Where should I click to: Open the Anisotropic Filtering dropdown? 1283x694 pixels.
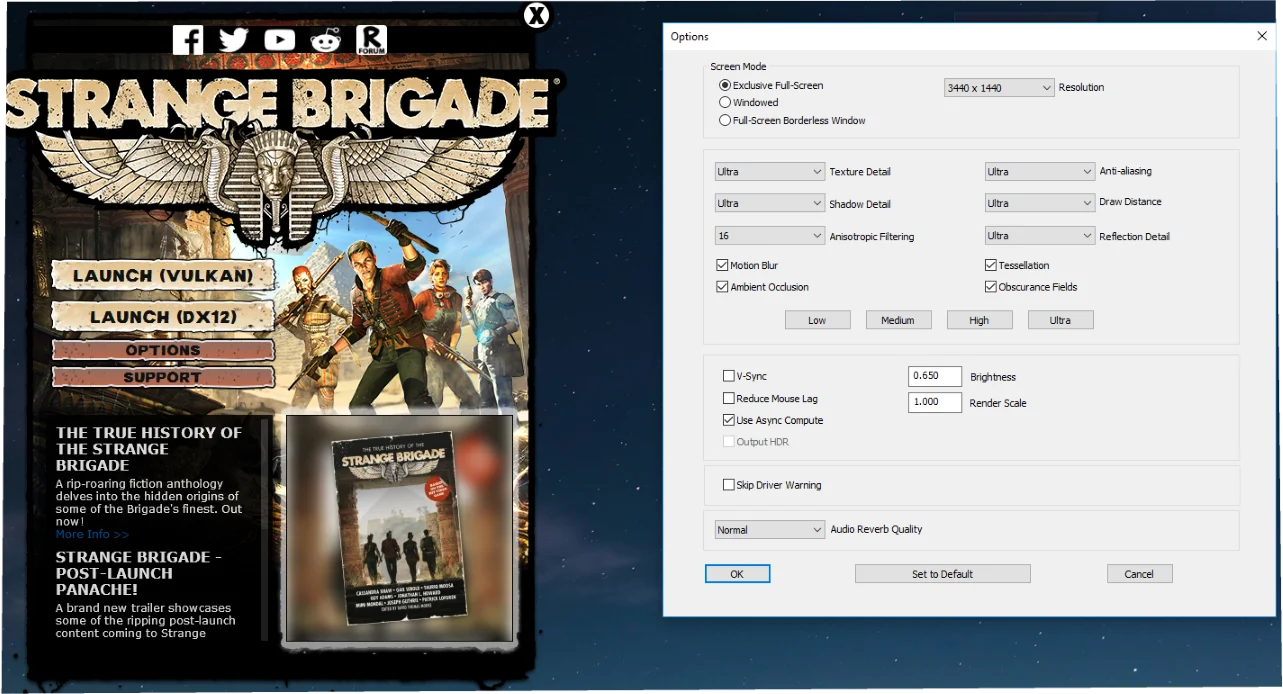pyautogui.click(x=770, y=236)
